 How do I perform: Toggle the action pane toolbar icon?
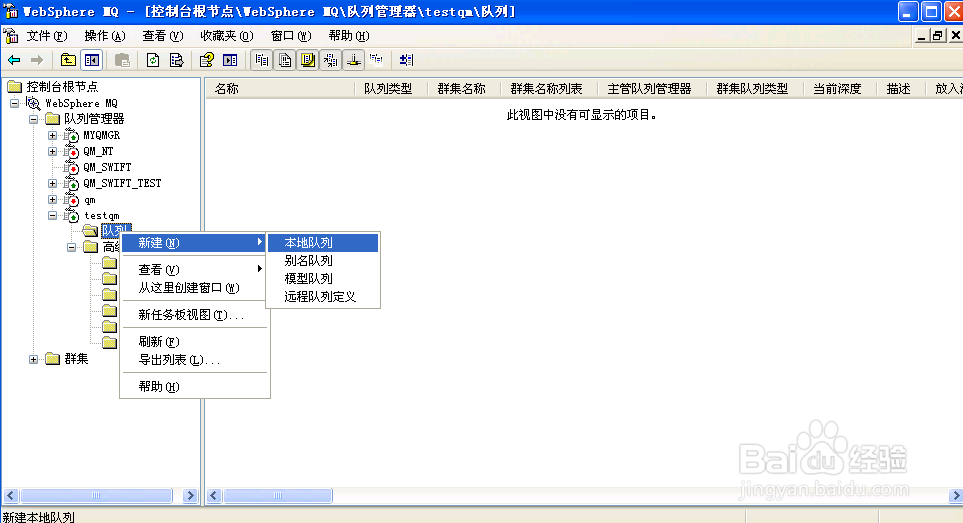pos(230,60)
